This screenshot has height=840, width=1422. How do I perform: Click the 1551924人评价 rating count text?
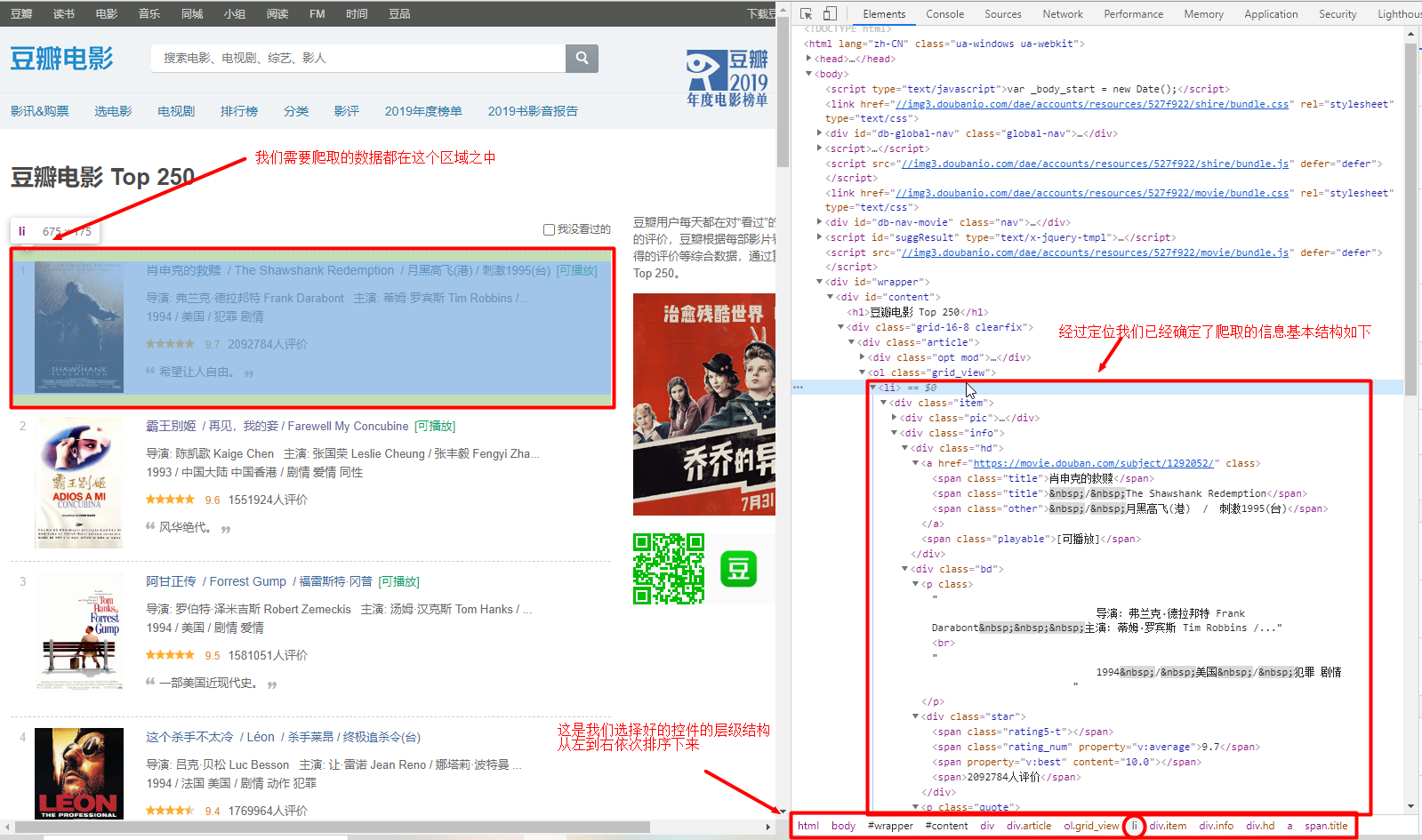coord(268,500)
